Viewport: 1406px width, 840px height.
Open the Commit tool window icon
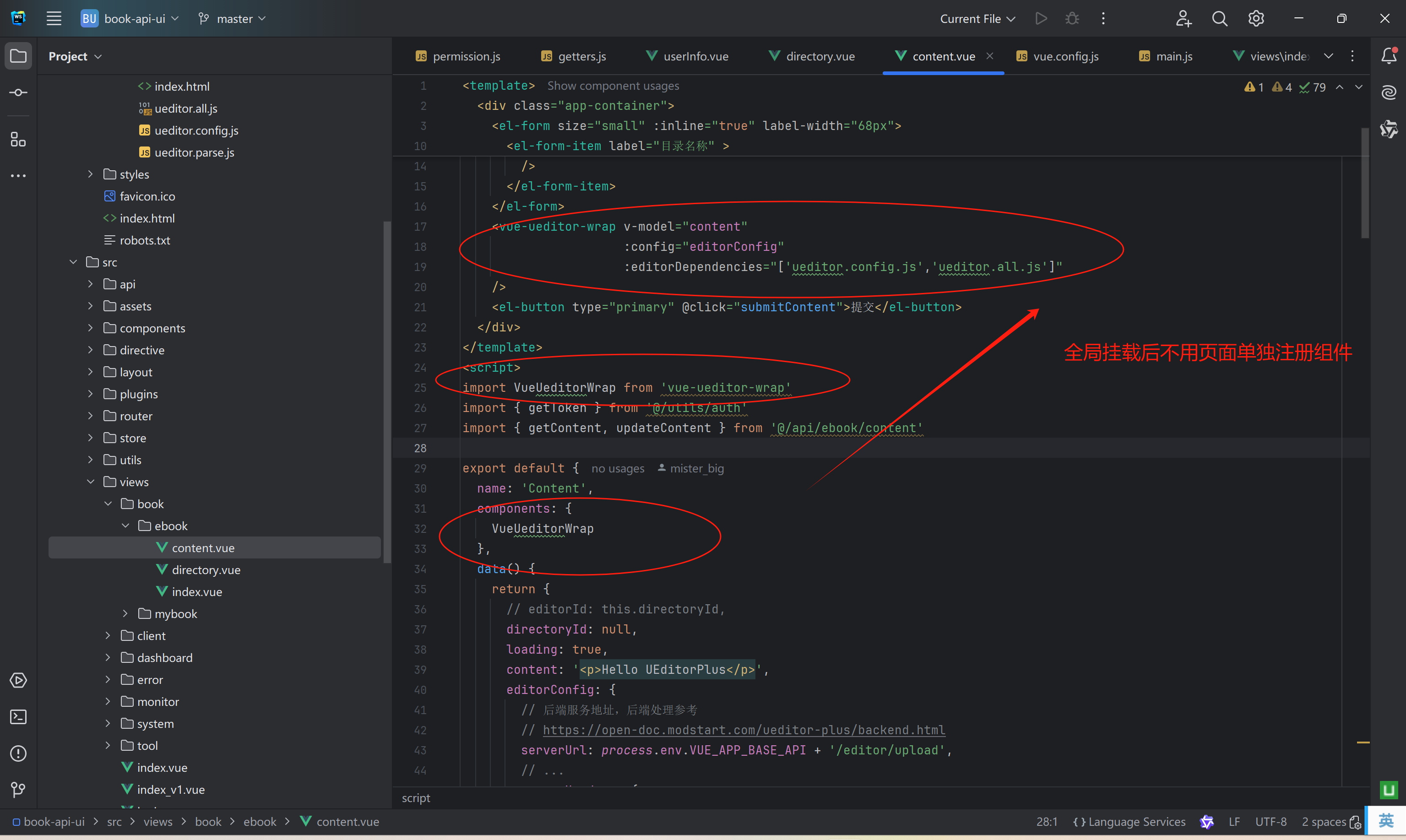pyautogui.click(x=18, y=92)
